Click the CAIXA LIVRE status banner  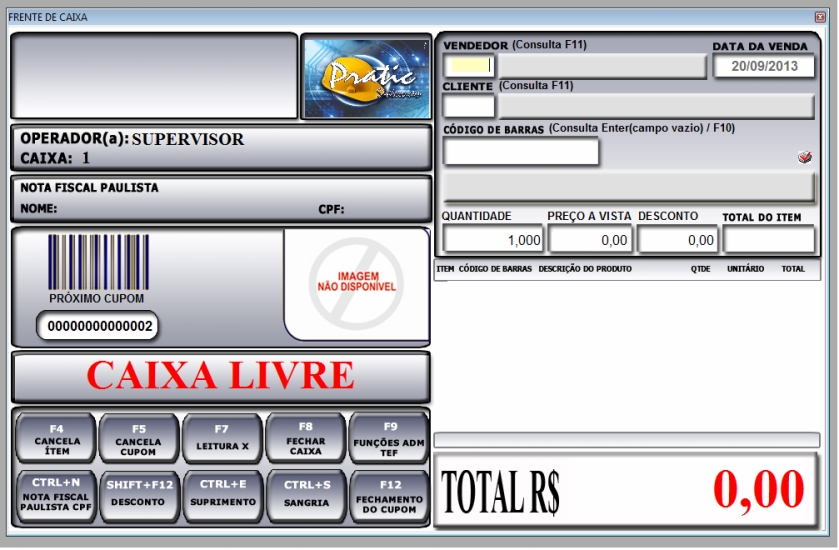pos(220,377)
